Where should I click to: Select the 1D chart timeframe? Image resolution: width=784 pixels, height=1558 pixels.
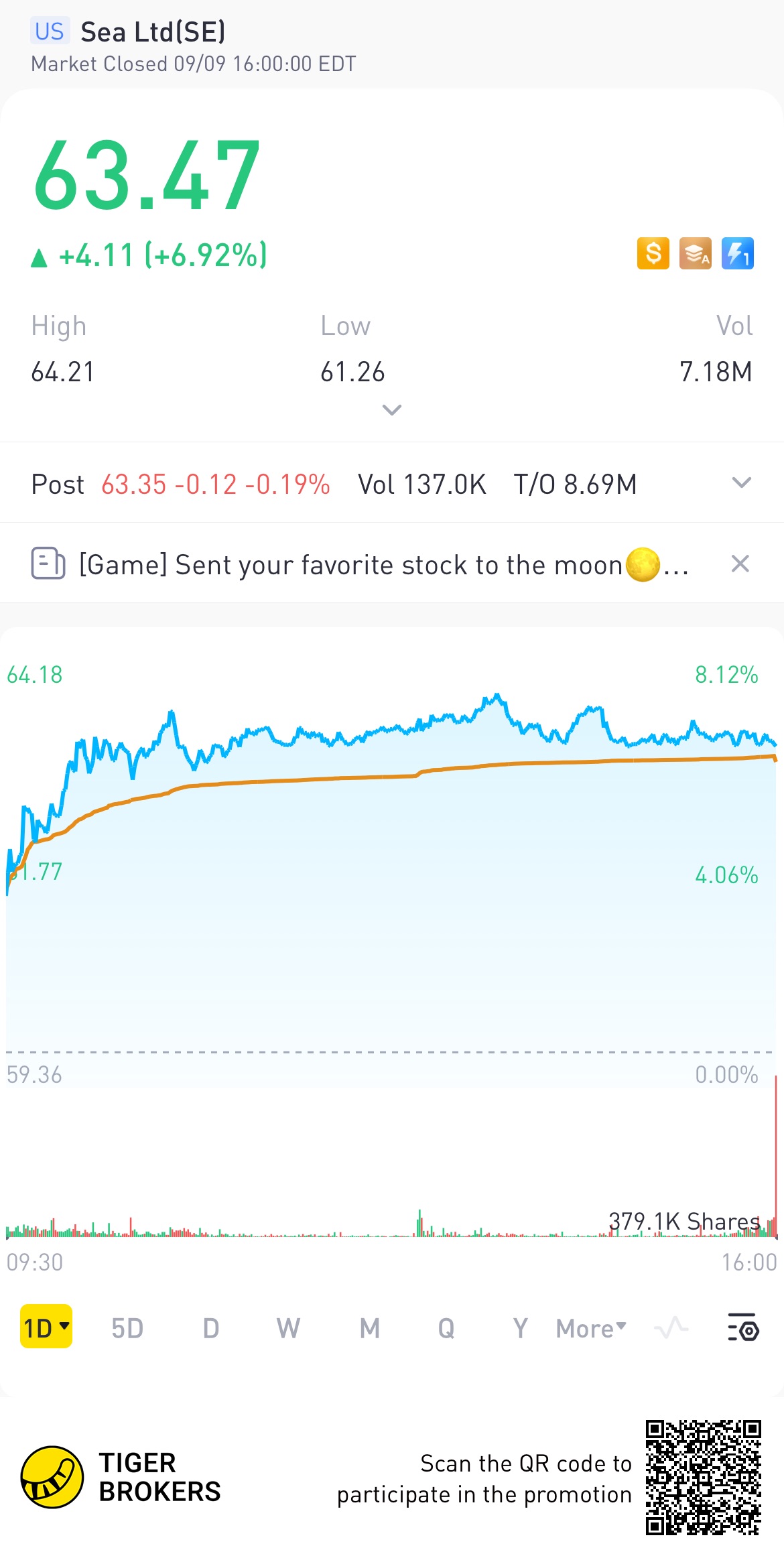click(46, 1327)
